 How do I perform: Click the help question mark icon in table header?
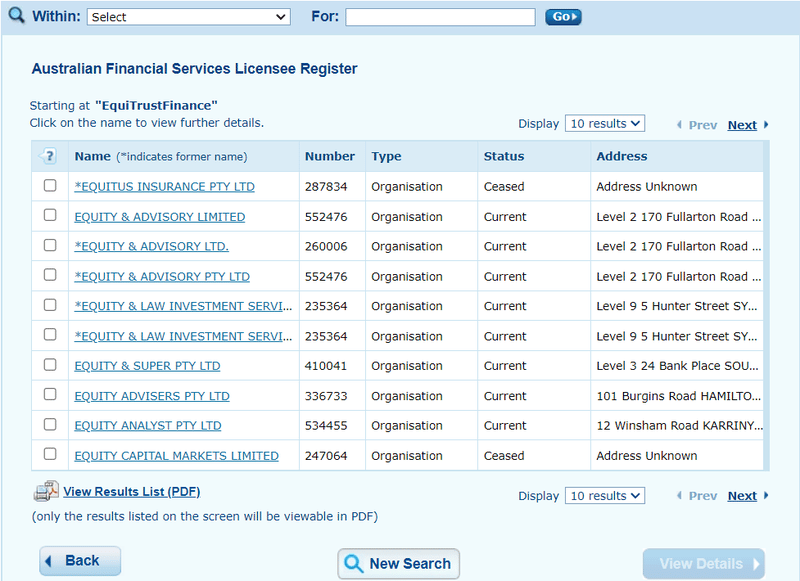pos(48,156)
